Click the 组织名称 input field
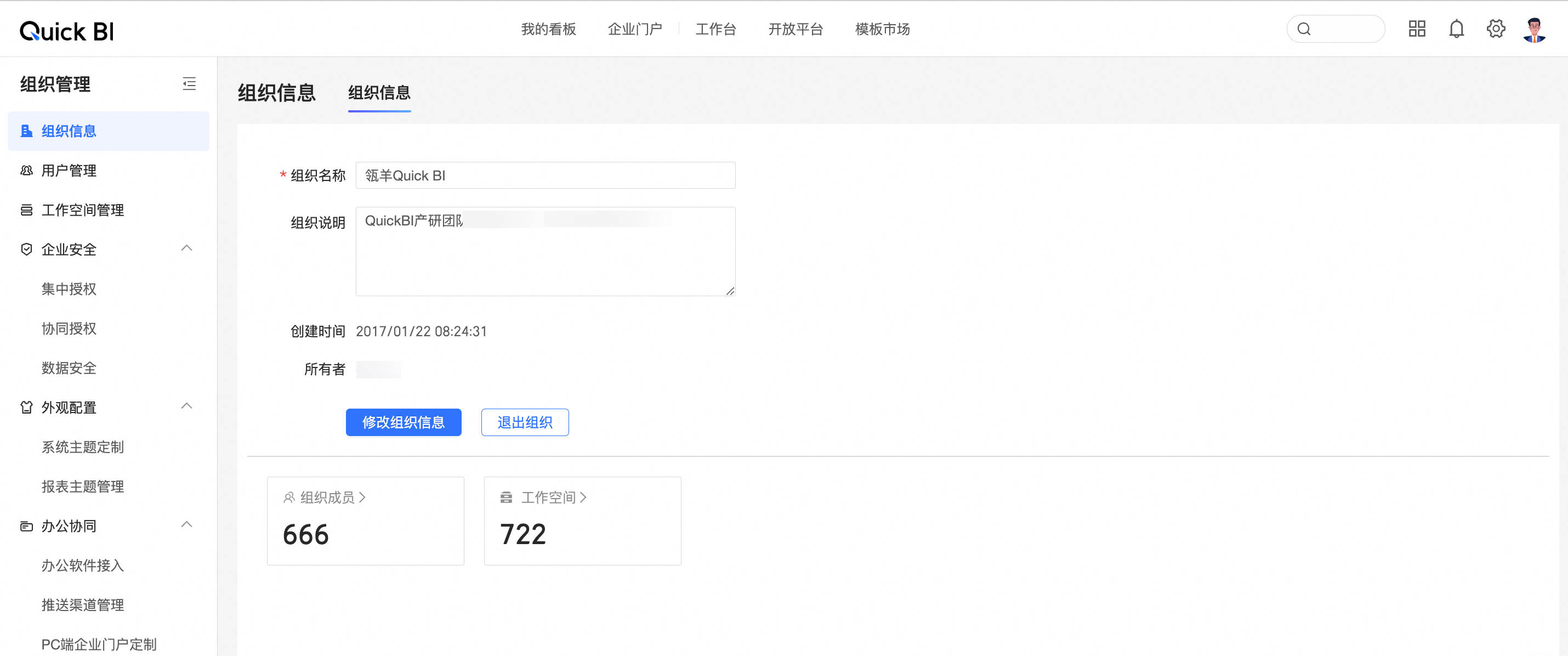 [x=545, y=176]
